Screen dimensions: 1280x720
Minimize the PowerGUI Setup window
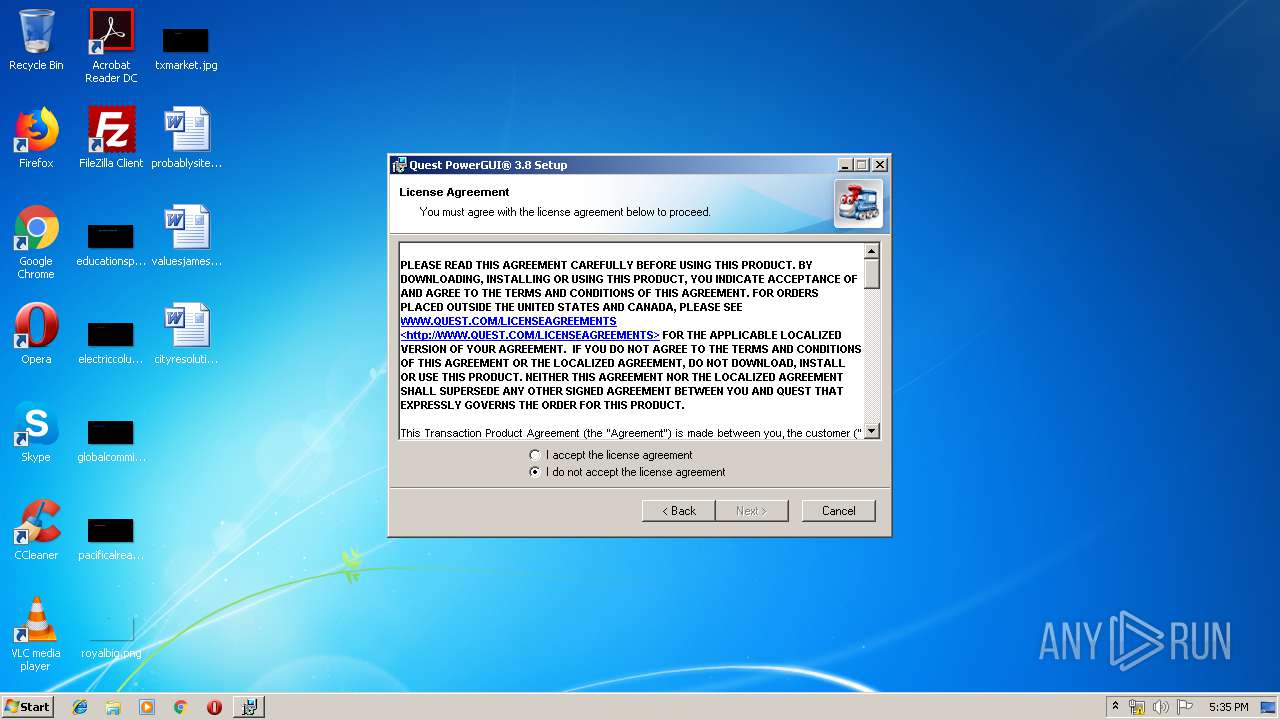click(845, 165)
